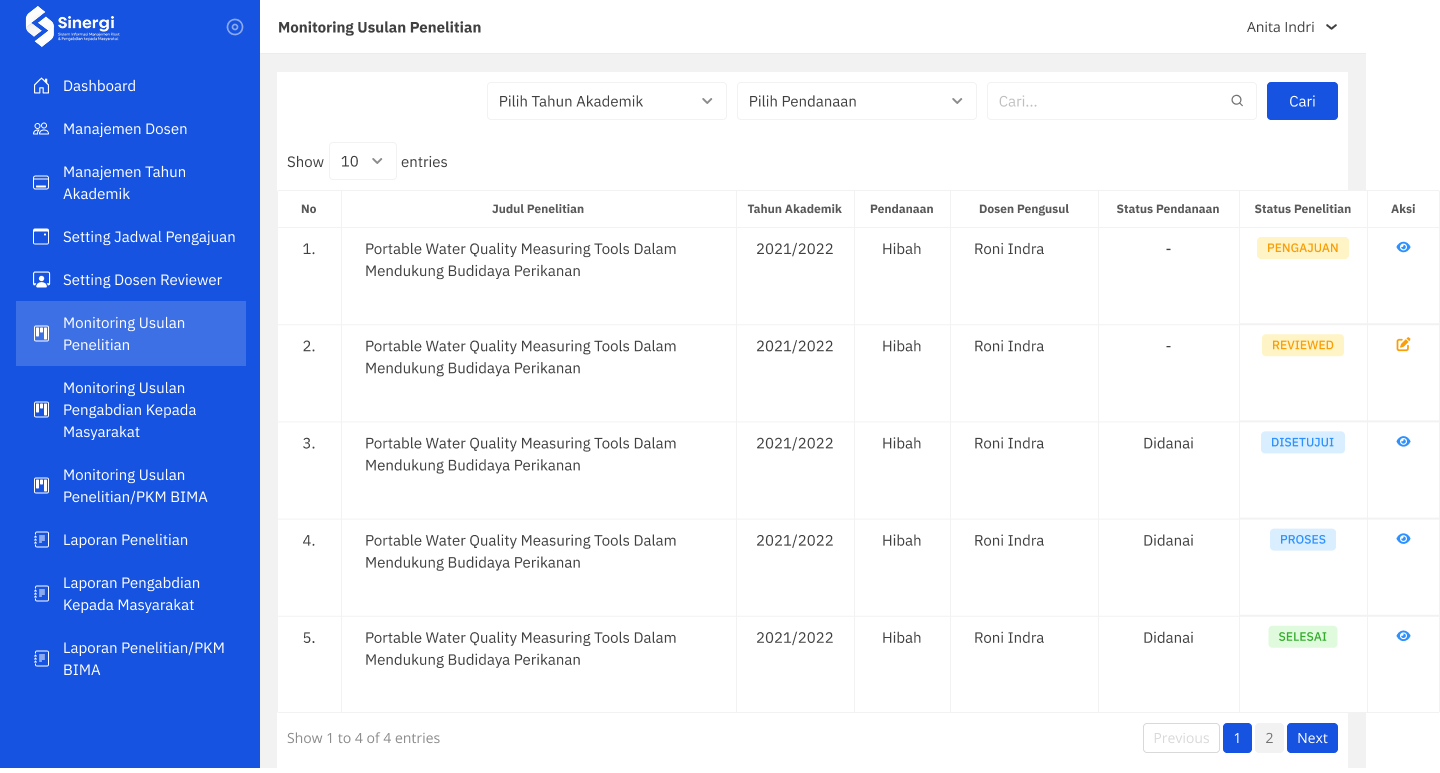Screen dimensions: 1440x773
Task: Sort by the Judul Penelitian column header
Action: pos(538,209)
